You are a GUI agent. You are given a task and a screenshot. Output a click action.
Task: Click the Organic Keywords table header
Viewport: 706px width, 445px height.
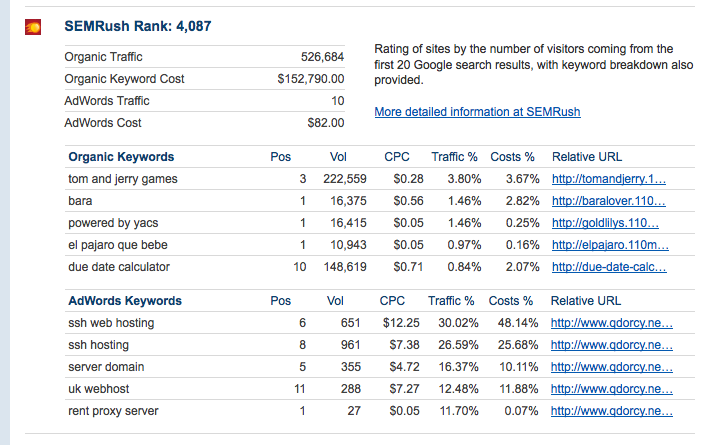pos(121,157)
